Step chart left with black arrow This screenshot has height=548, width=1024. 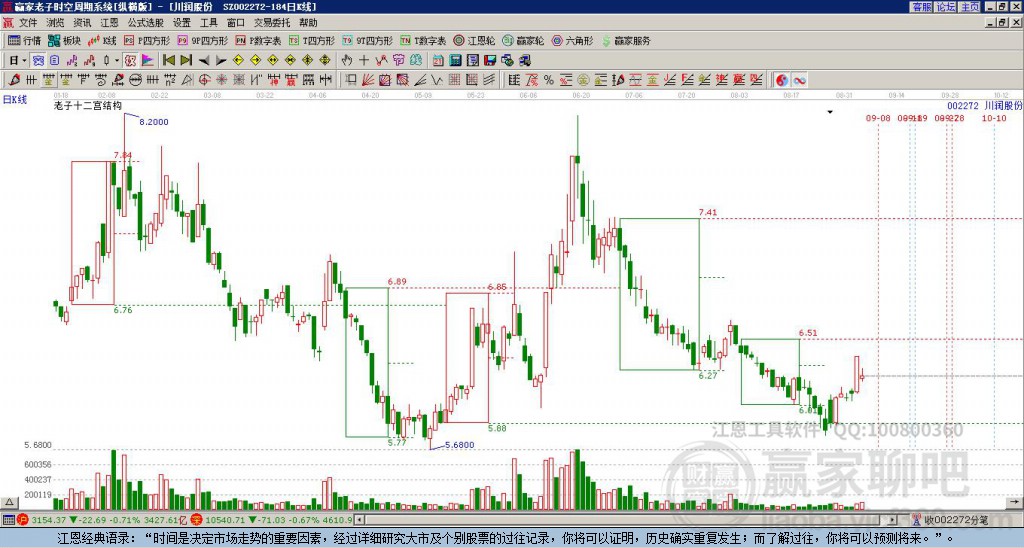(x=204, y=61)
